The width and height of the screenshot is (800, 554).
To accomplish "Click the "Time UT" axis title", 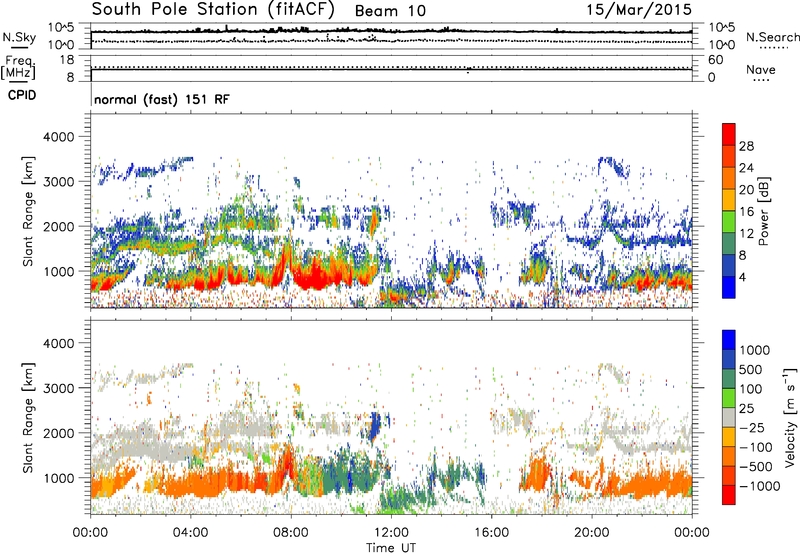I will [391, 548].
